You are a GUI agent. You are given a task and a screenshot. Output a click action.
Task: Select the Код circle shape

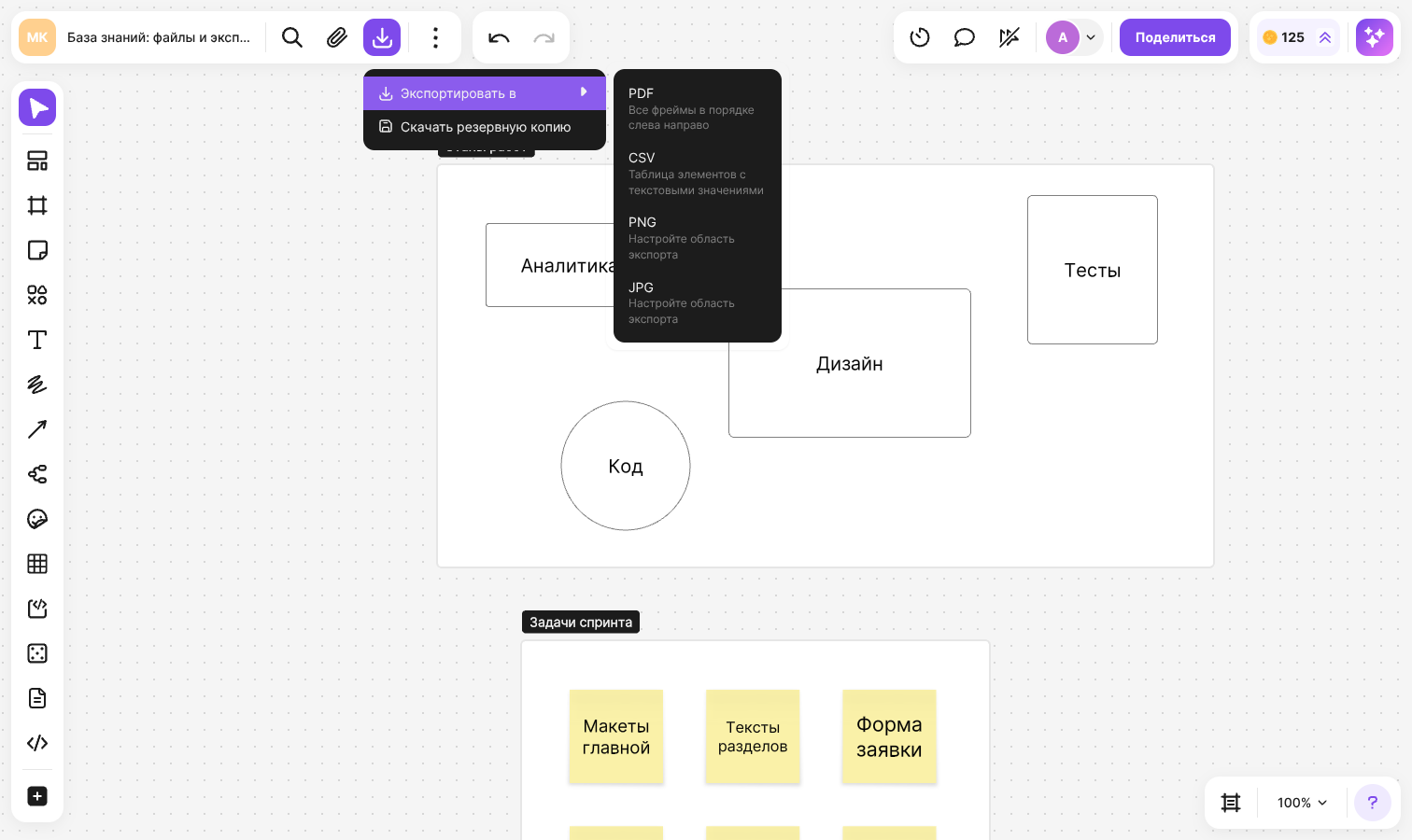tap(626, 466)
